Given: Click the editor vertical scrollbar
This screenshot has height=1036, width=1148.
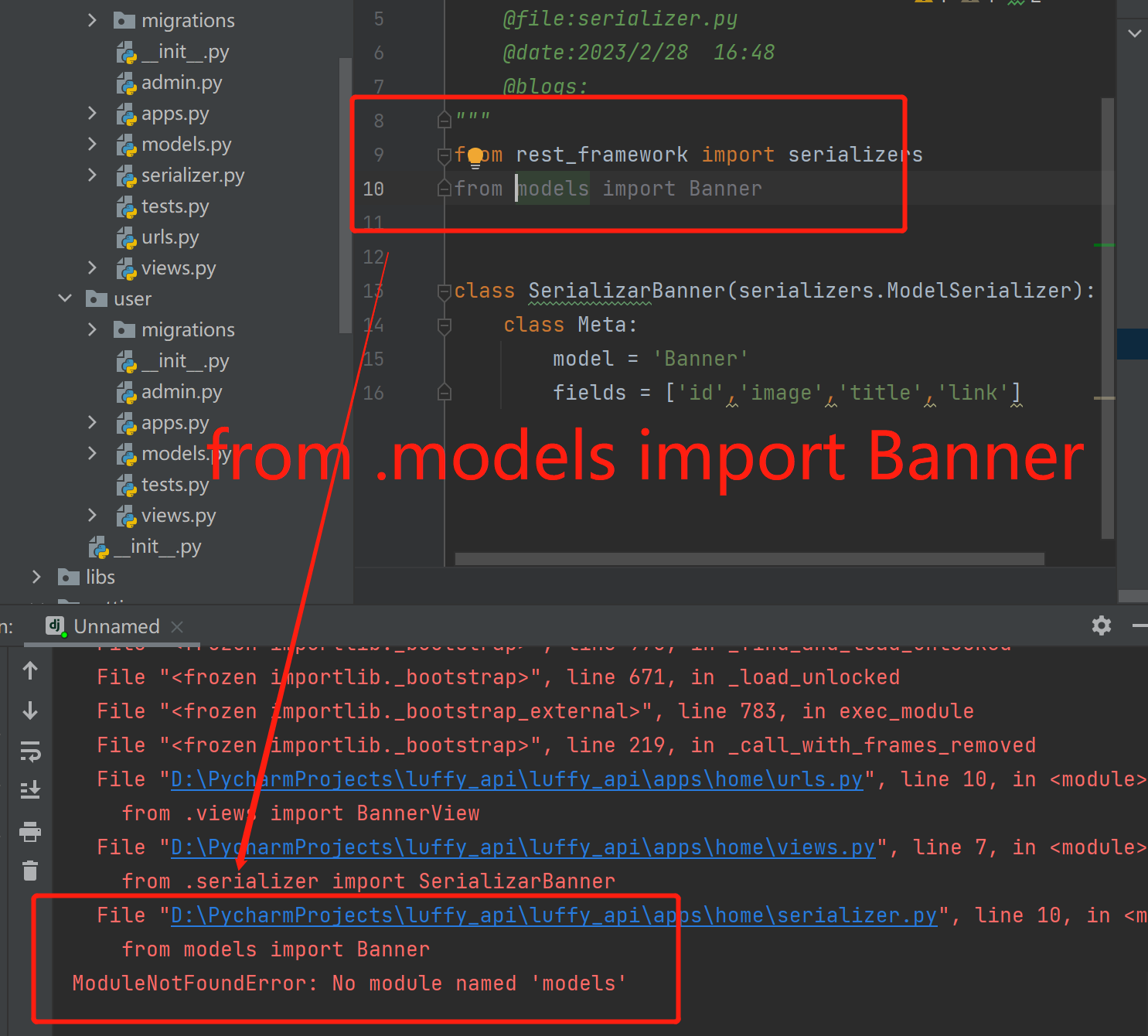Looking at the screenshot, I should pos(1108,318).
